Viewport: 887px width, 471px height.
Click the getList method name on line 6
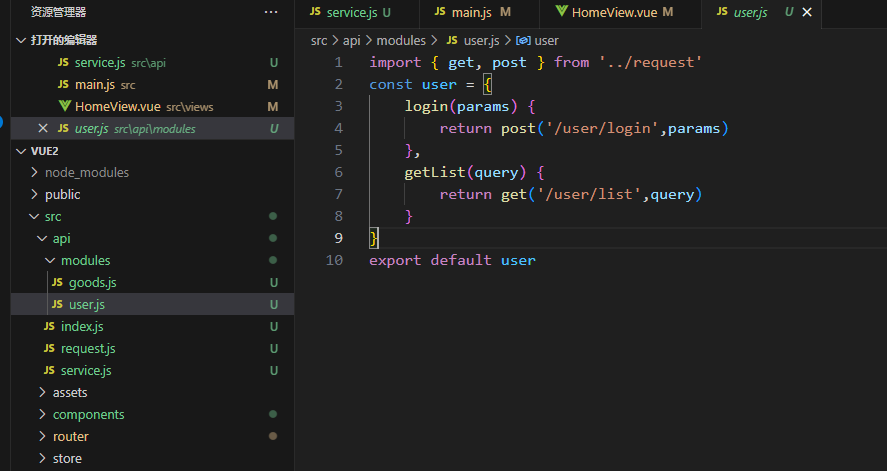point(434,172)
